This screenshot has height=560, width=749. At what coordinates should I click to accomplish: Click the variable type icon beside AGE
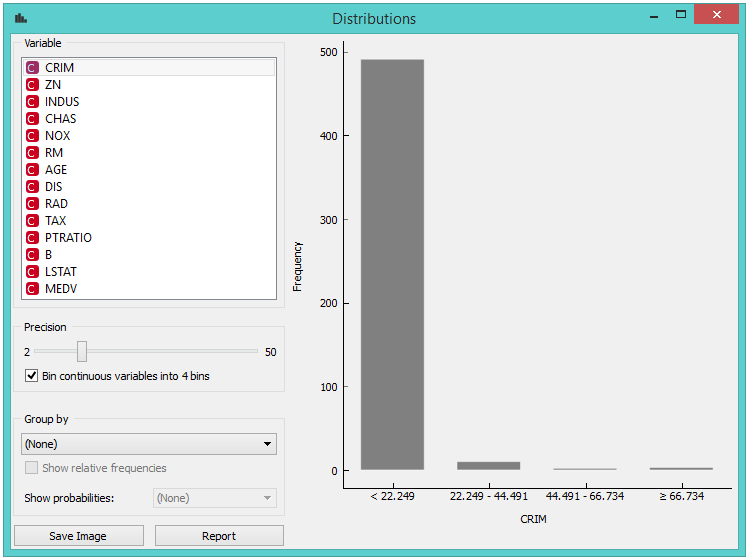(32, 170)
